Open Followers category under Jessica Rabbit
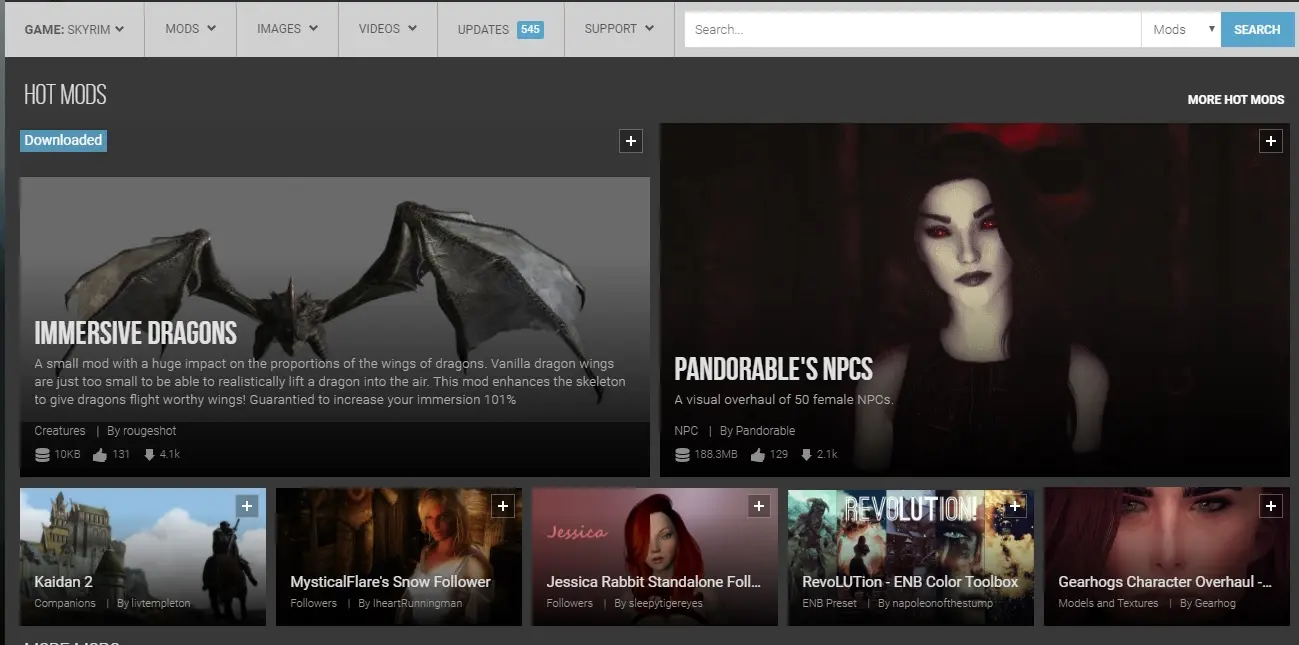 (x=569, y=604)
